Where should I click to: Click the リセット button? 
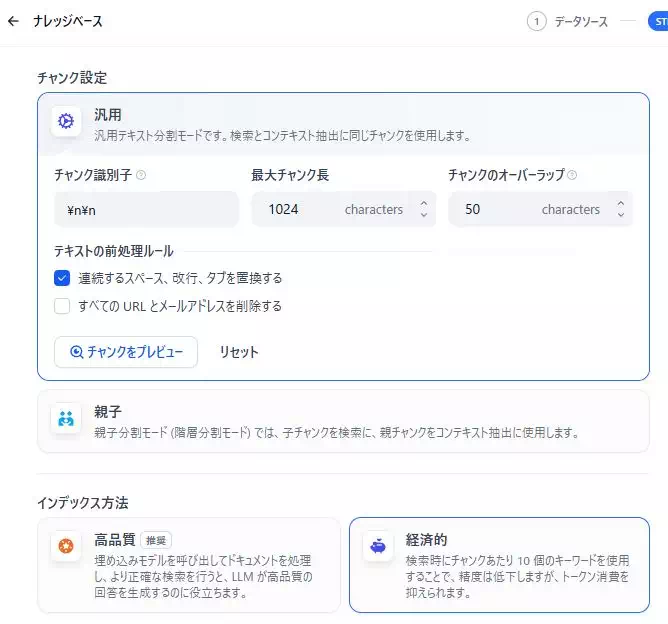(239, 352)
